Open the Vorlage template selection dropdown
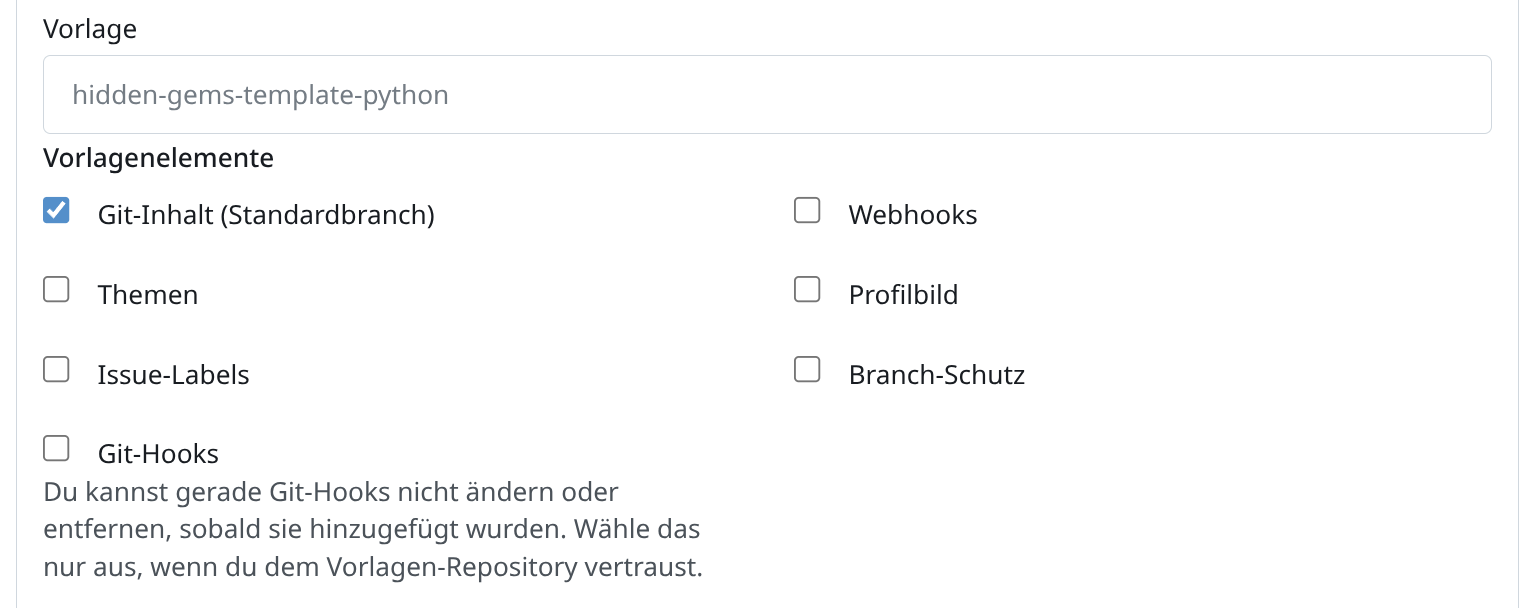 [766, 95]
